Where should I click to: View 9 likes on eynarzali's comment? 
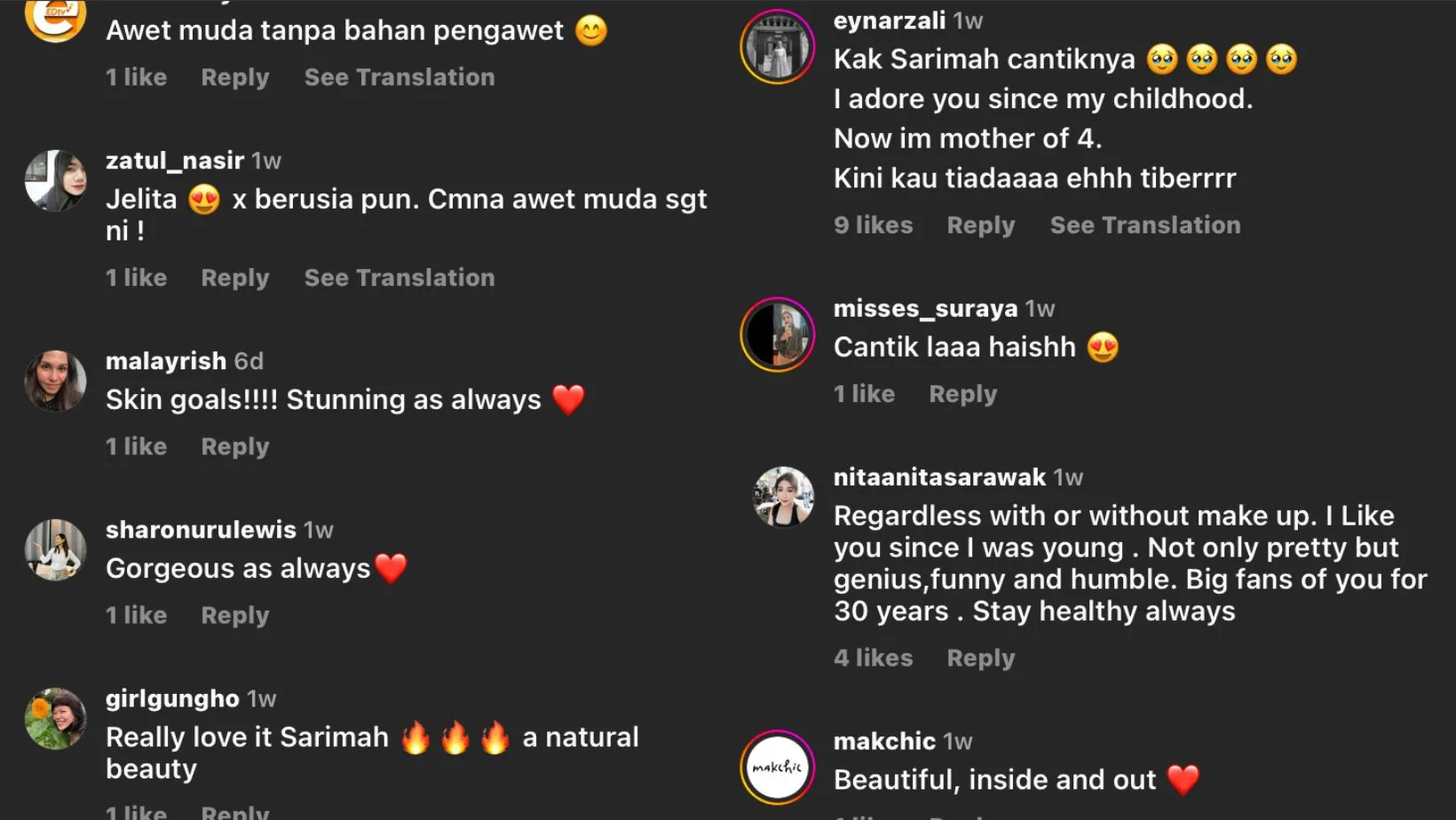click(874, 225)
